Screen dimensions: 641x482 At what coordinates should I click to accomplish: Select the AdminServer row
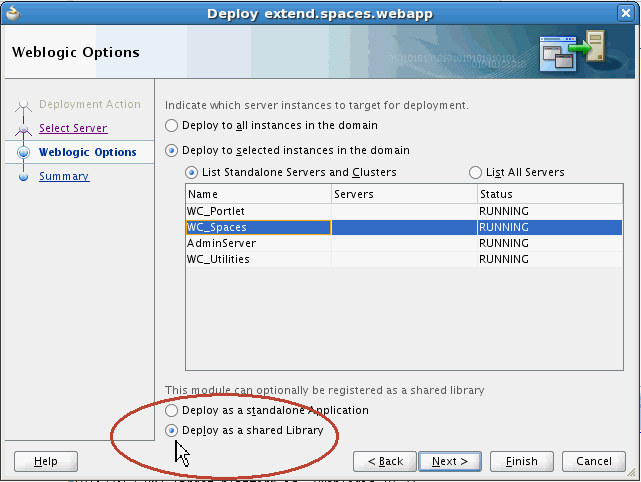[x=404, y=243]
